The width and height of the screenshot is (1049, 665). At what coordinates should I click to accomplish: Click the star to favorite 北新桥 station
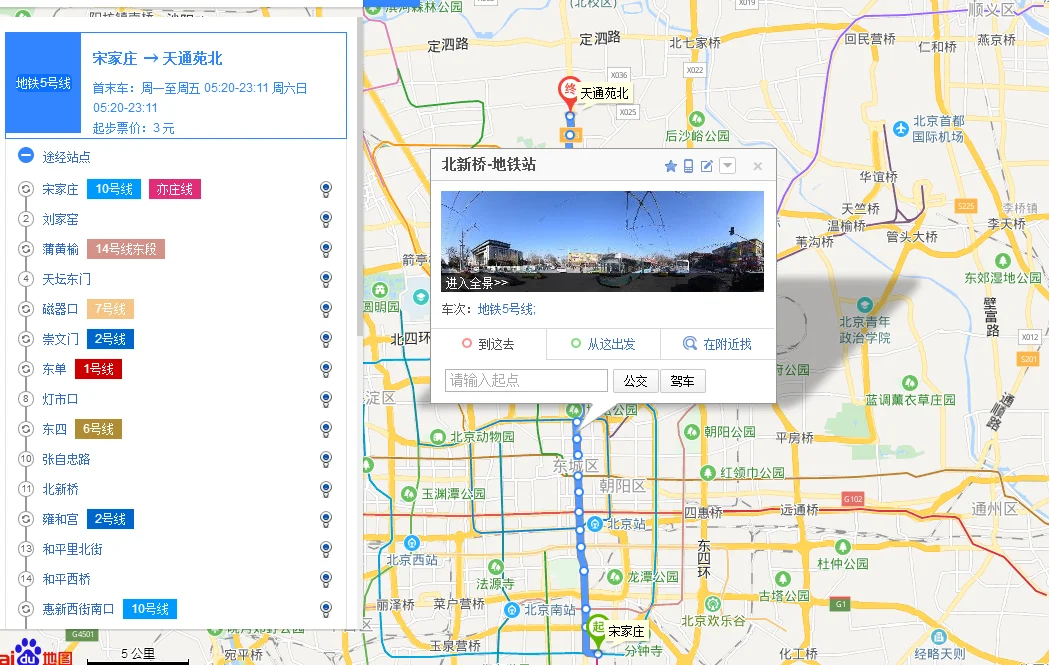[671, 166]
